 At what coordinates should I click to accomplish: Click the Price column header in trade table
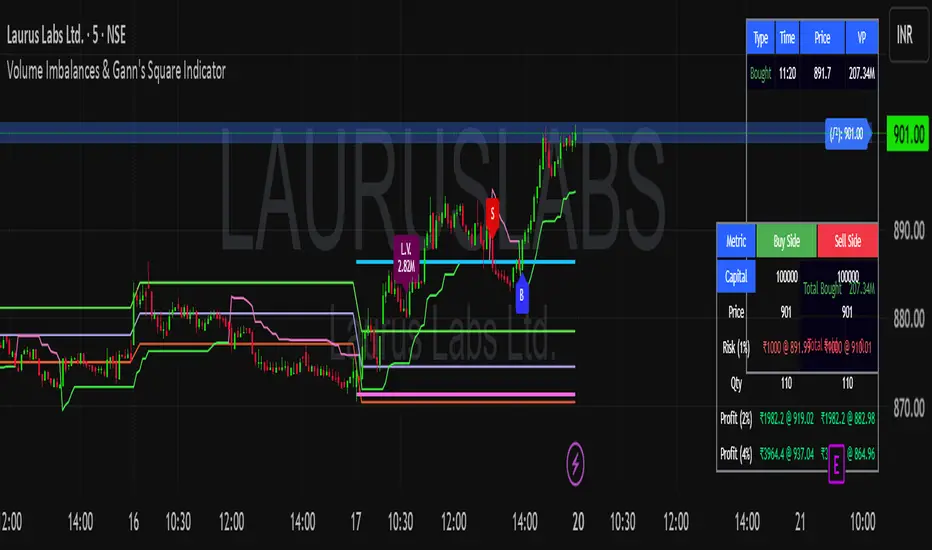tap(822, 37)
